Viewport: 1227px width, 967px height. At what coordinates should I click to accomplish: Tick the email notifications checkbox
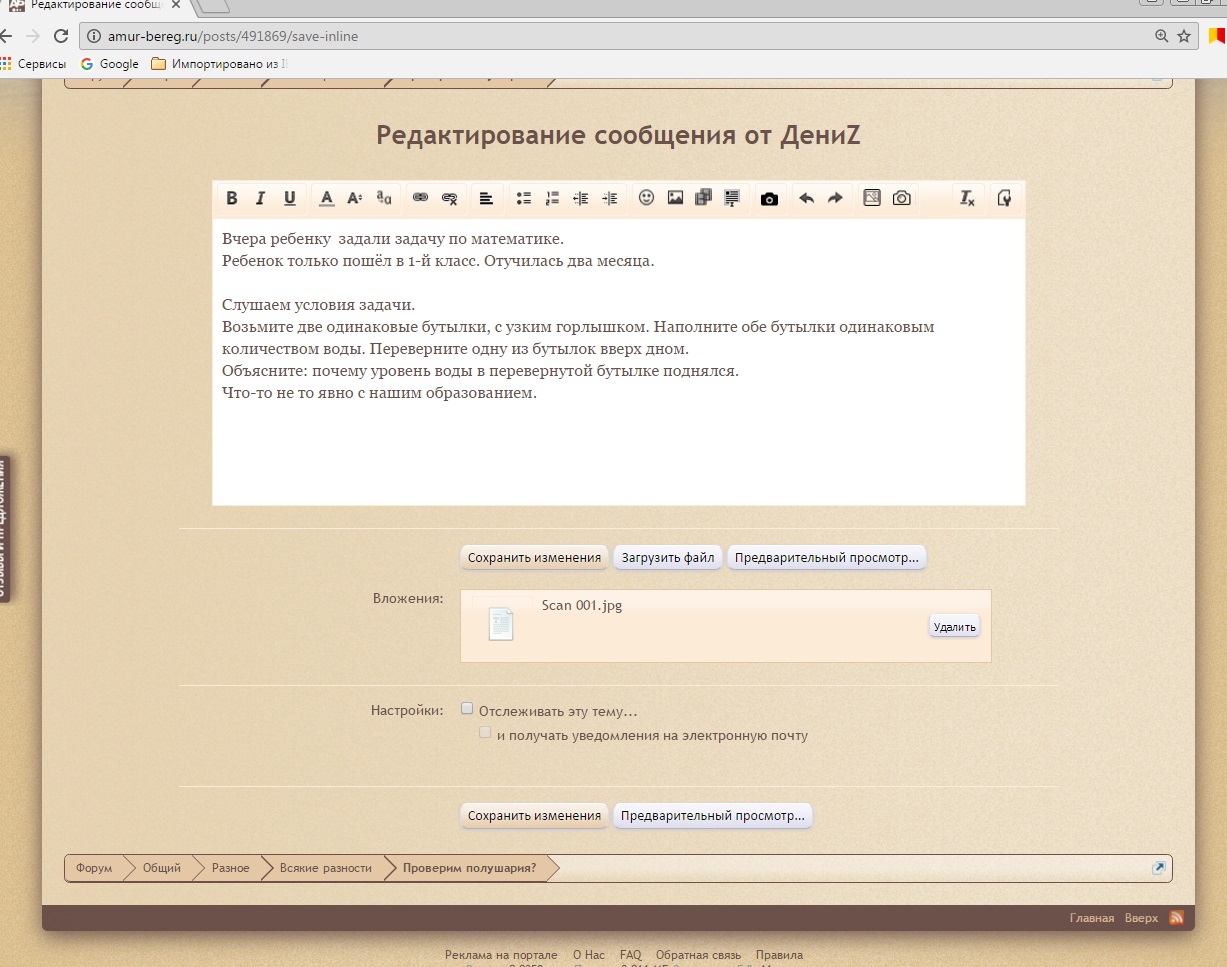pos(485,733)
